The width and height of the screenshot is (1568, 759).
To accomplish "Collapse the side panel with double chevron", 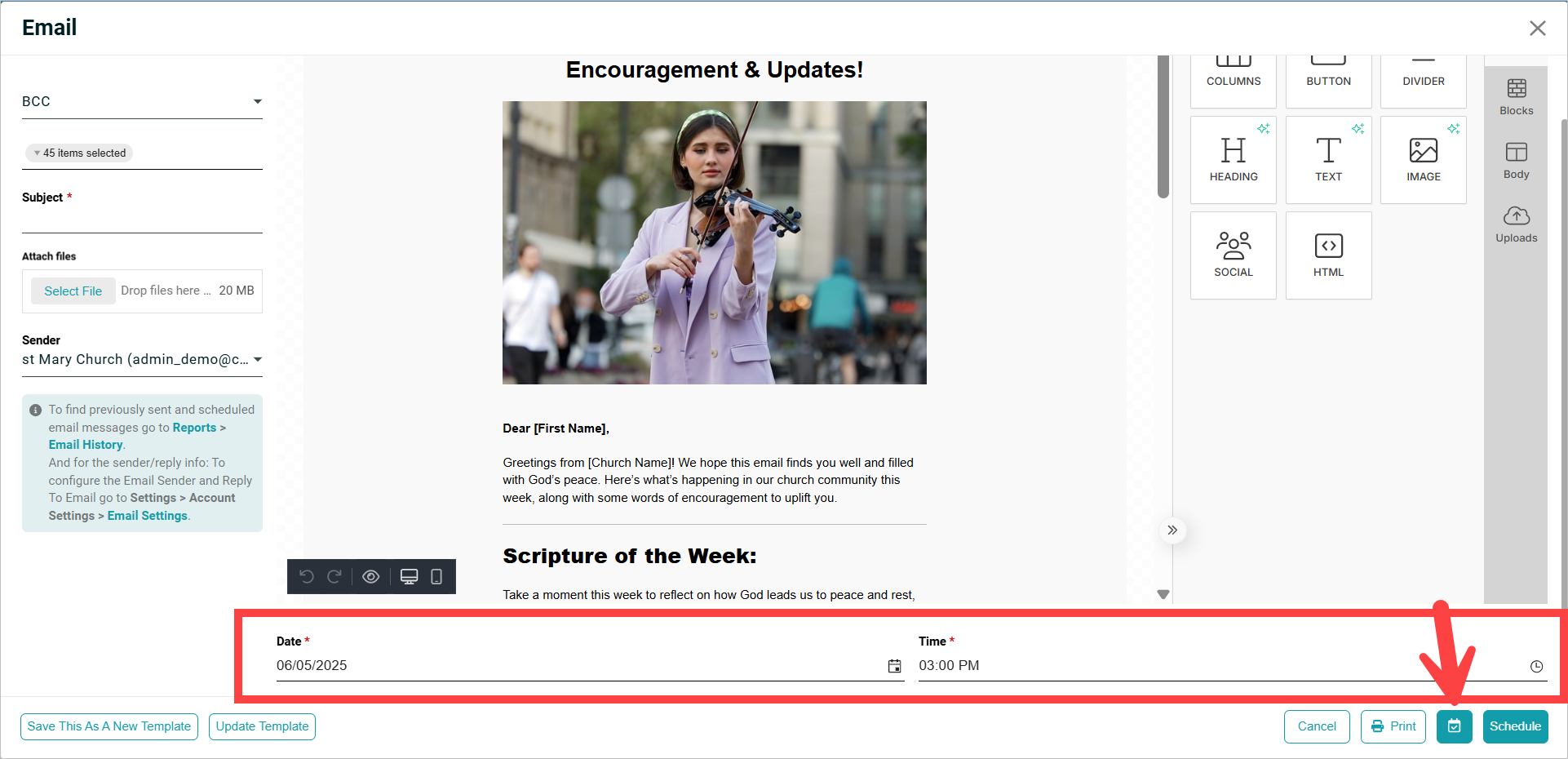I will coord(1172,530).
